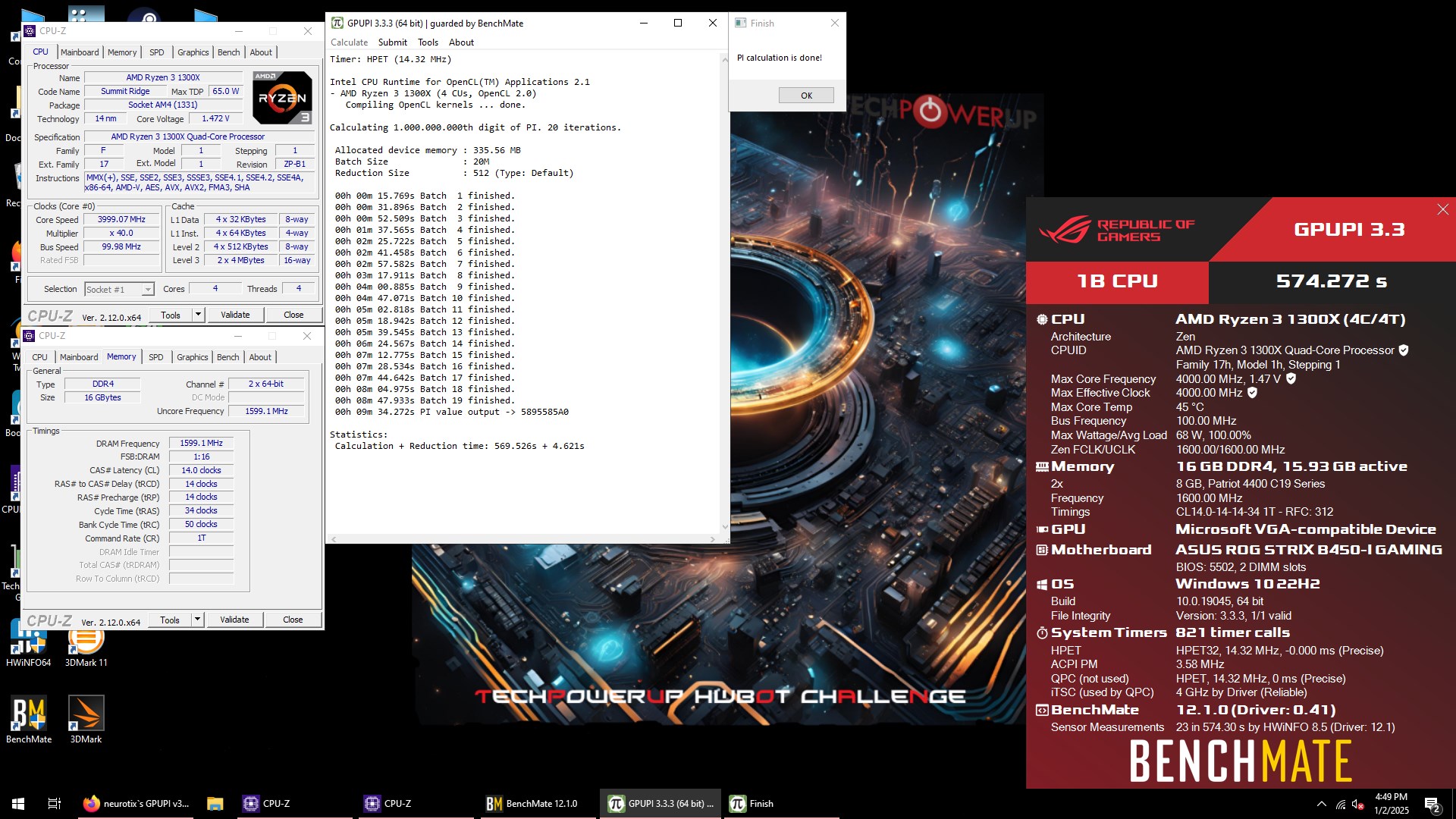This screenshot has width=1456, height=819.
Task: Open the Windows Start menu
Action: [x=18, y=804]
